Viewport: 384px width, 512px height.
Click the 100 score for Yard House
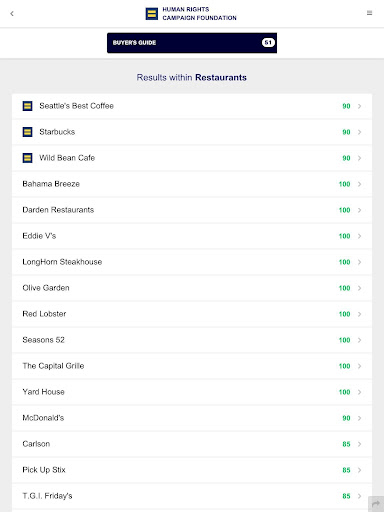point(344,392)
